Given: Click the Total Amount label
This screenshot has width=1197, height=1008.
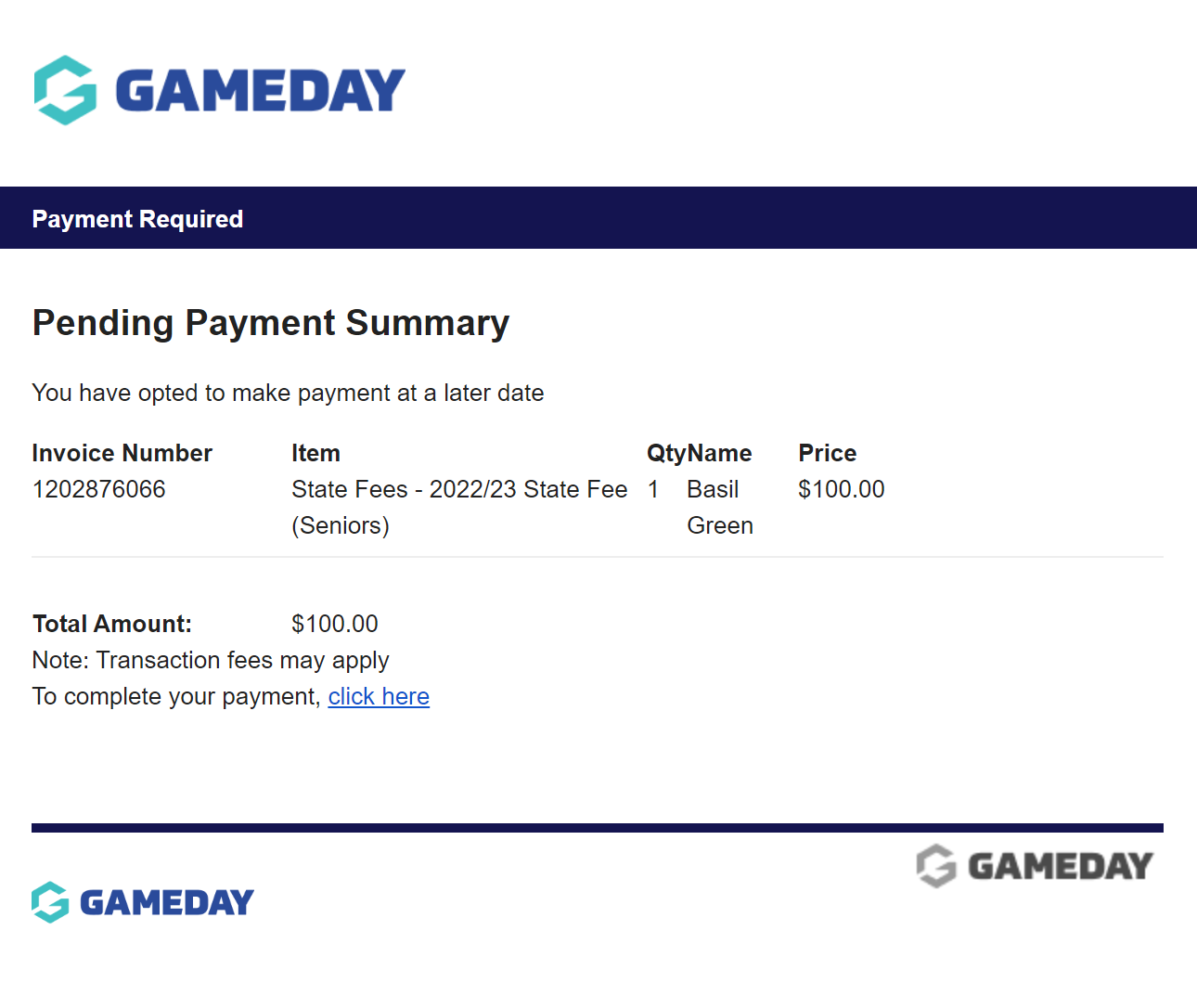Looking at the screenshot, I should (112, 624).
